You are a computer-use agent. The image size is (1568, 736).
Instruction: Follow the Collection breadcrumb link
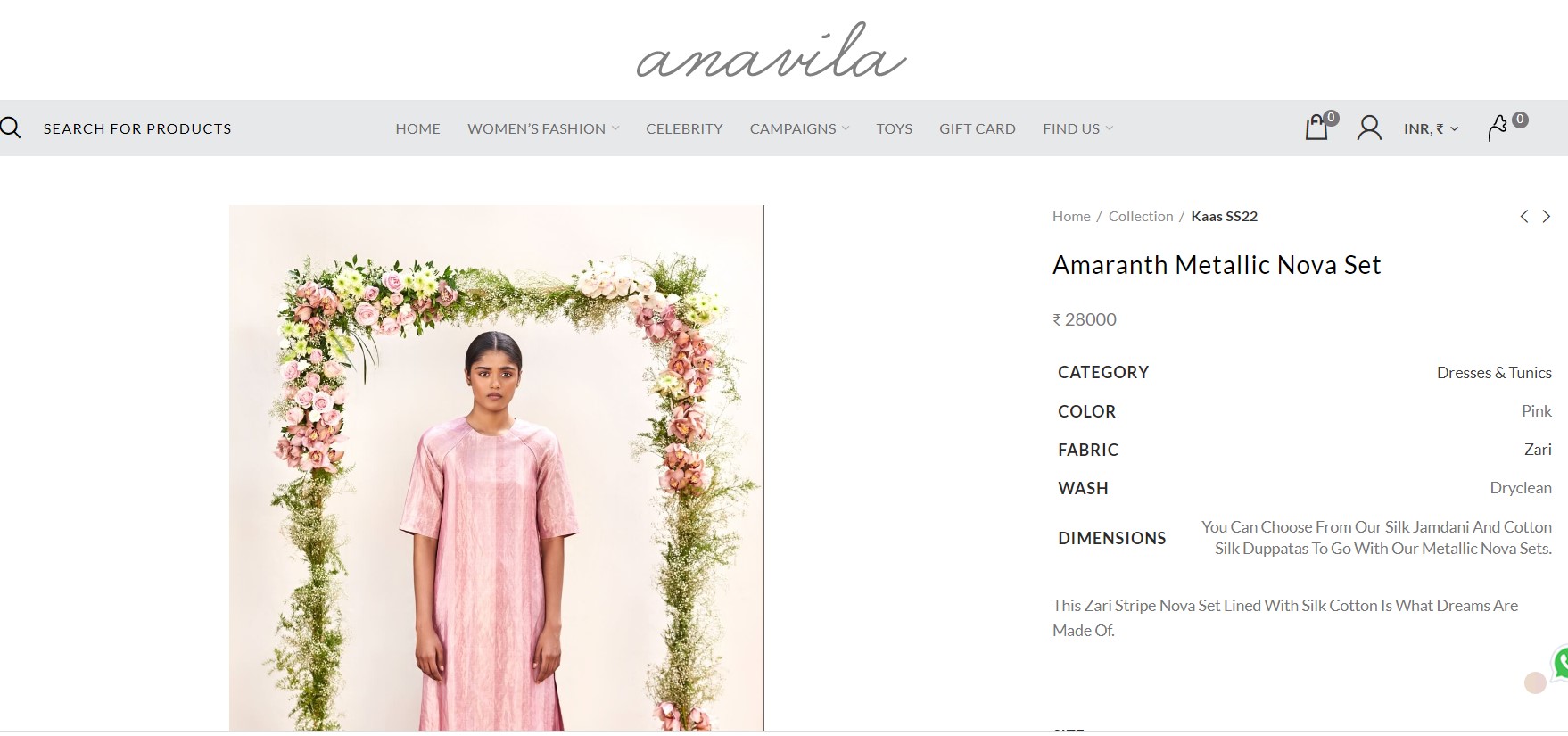coord(1141,217)
